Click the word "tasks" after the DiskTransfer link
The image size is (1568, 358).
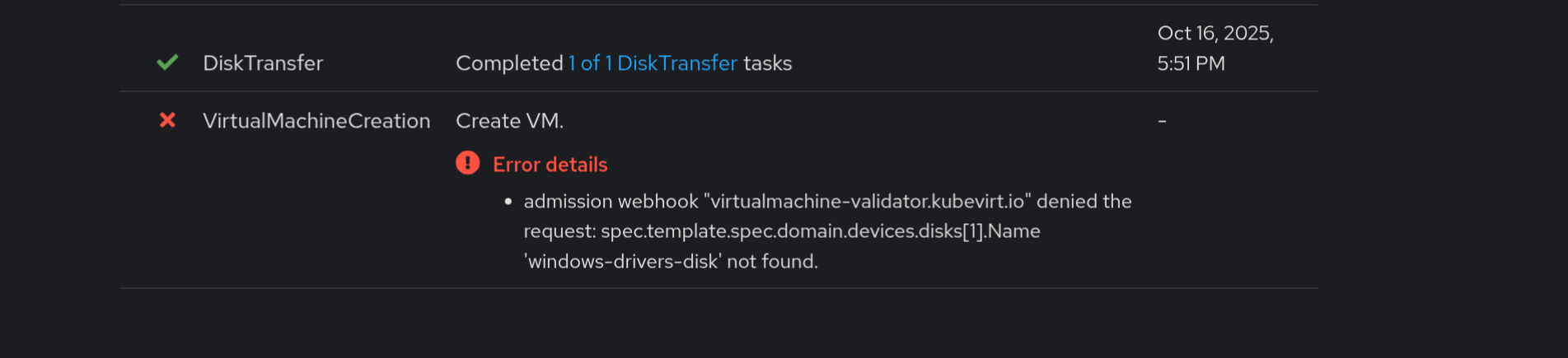(767, 63)
